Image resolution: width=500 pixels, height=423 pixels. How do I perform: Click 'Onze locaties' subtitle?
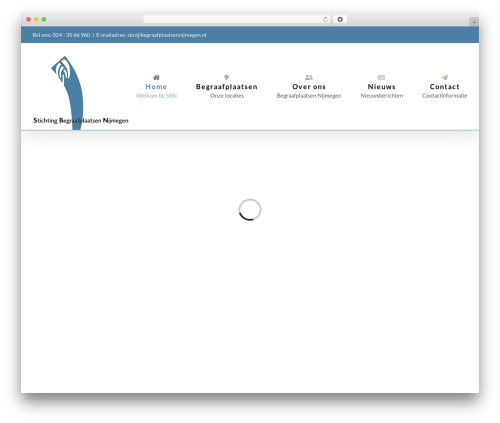(x=227, y=96)
